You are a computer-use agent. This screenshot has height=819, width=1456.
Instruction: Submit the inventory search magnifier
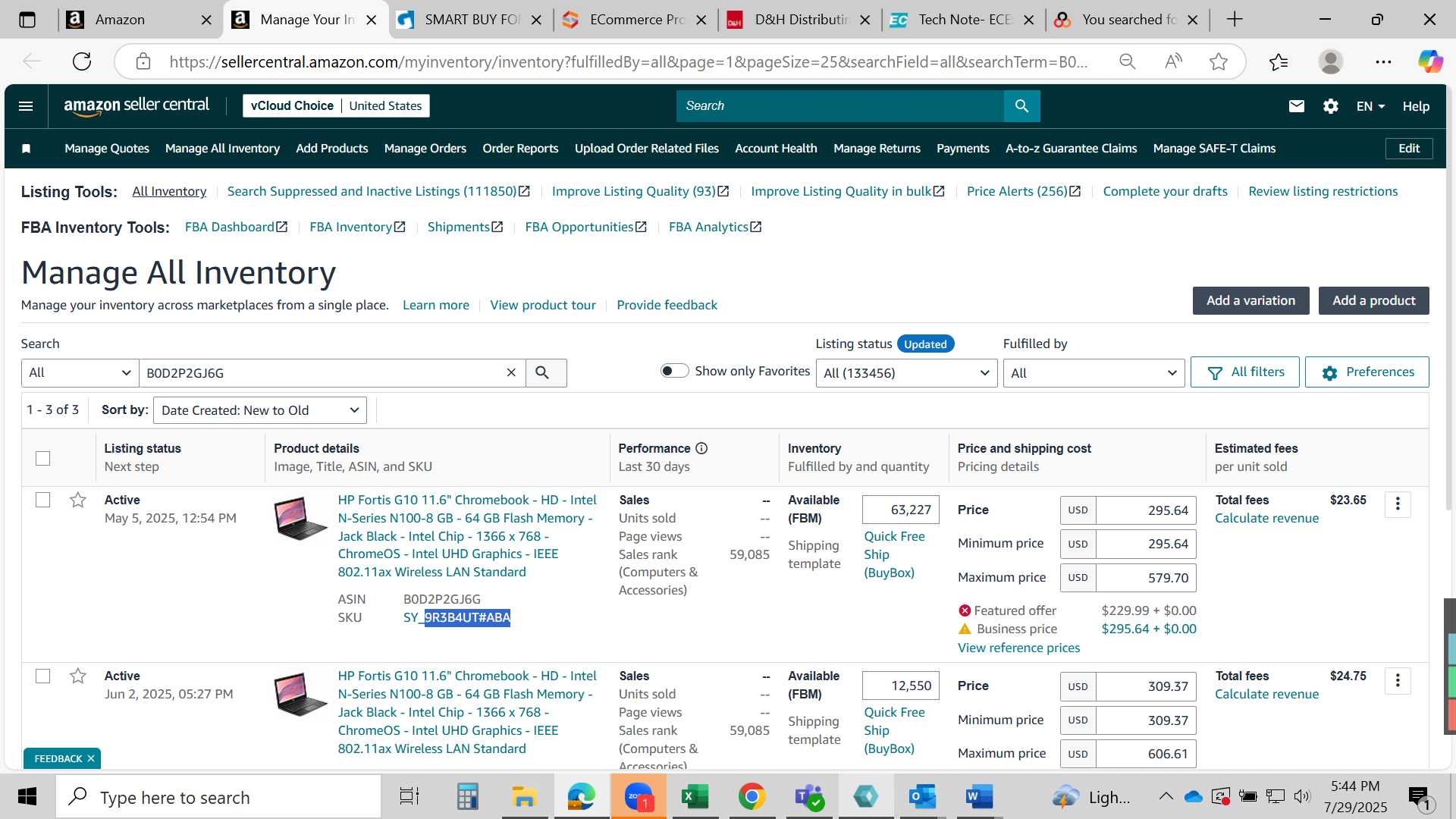coord(542,372)
